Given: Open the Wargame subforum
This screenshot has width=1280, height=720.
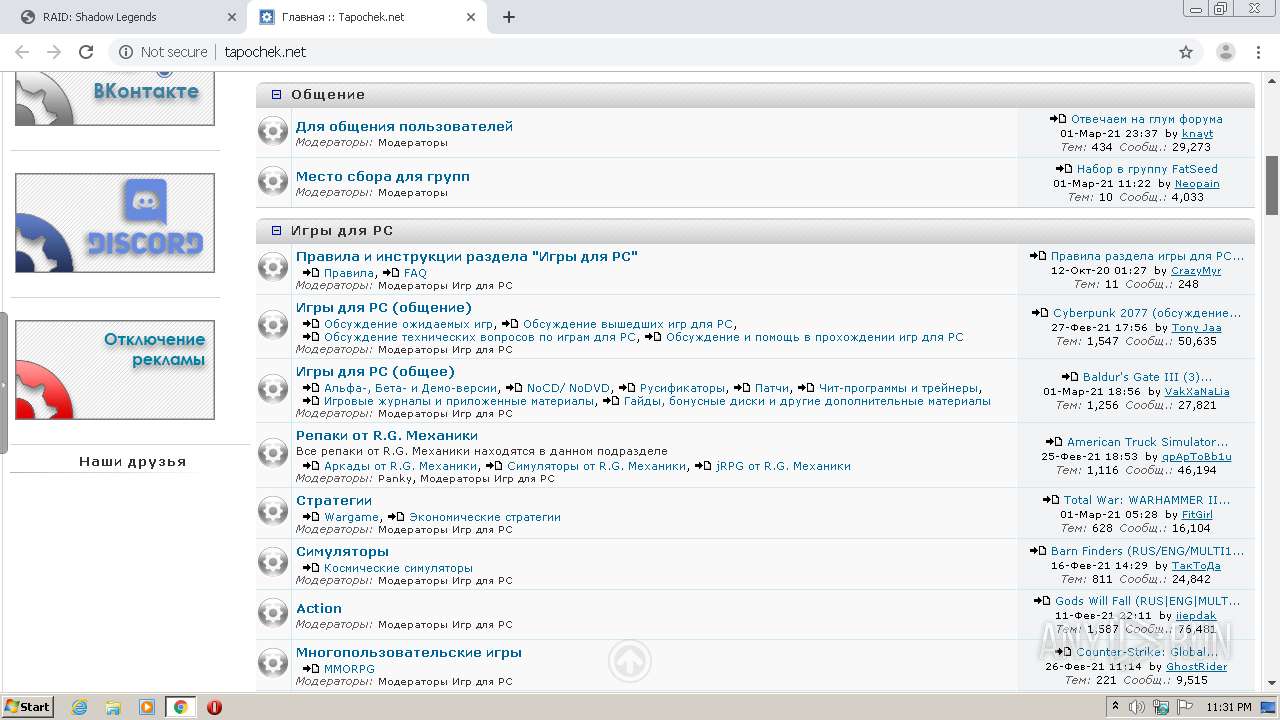Looking at the screenshot, I should tap(351, 517).
